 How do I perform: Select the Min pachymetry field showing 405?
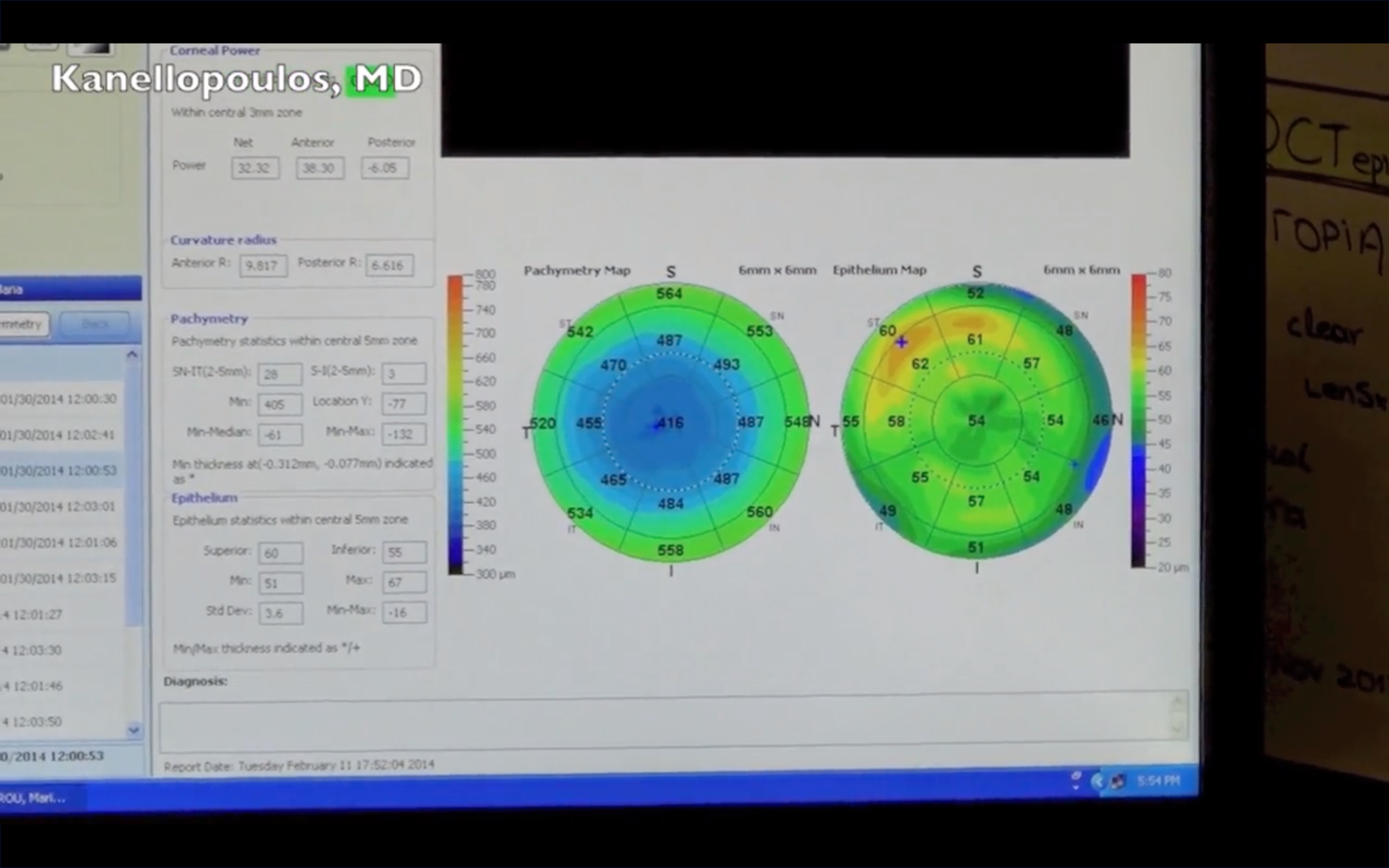[279, 404]
